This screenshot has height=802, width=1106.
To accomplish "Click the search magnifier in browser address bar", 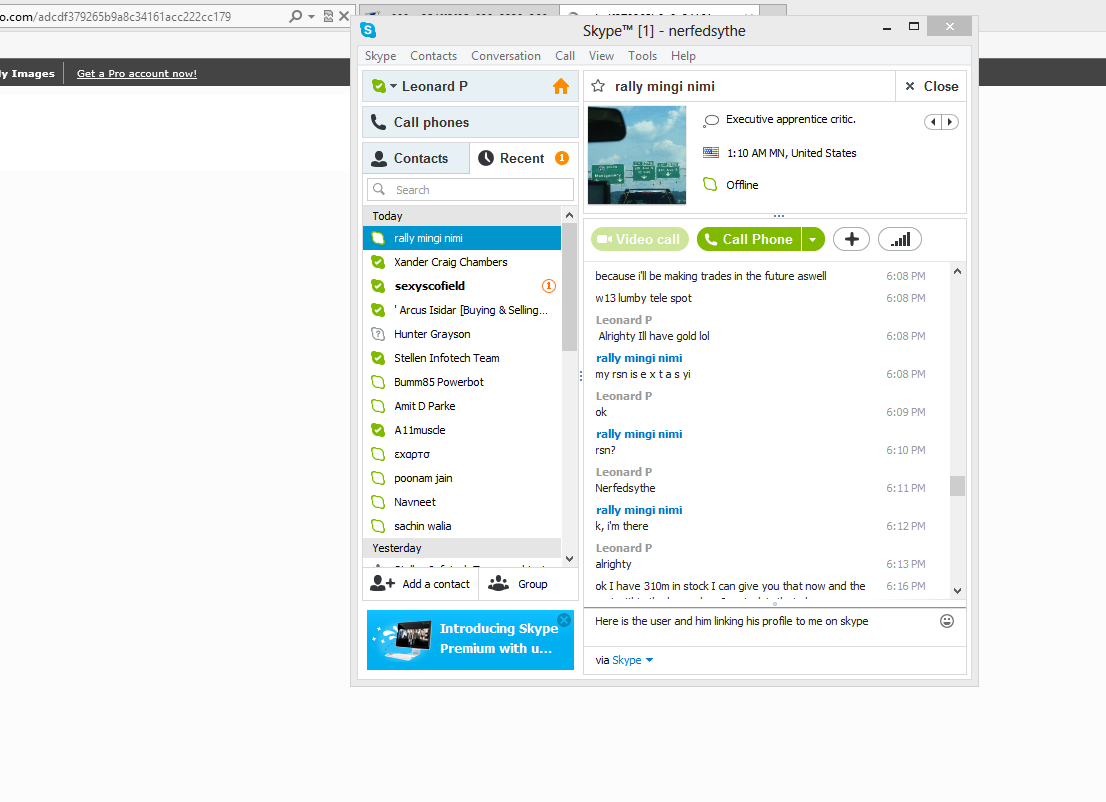I will (x=296, y=16).
